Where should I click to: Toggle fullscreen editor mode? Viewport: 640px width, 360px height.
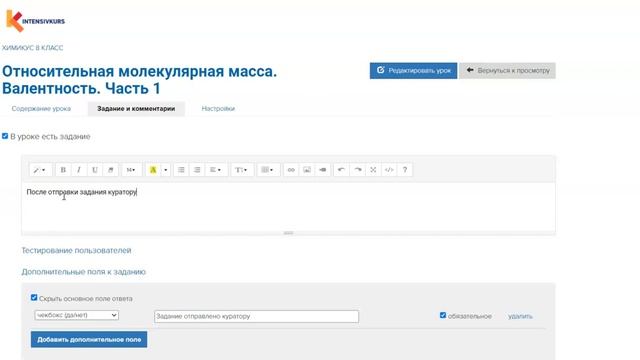[x=373, y=170]
